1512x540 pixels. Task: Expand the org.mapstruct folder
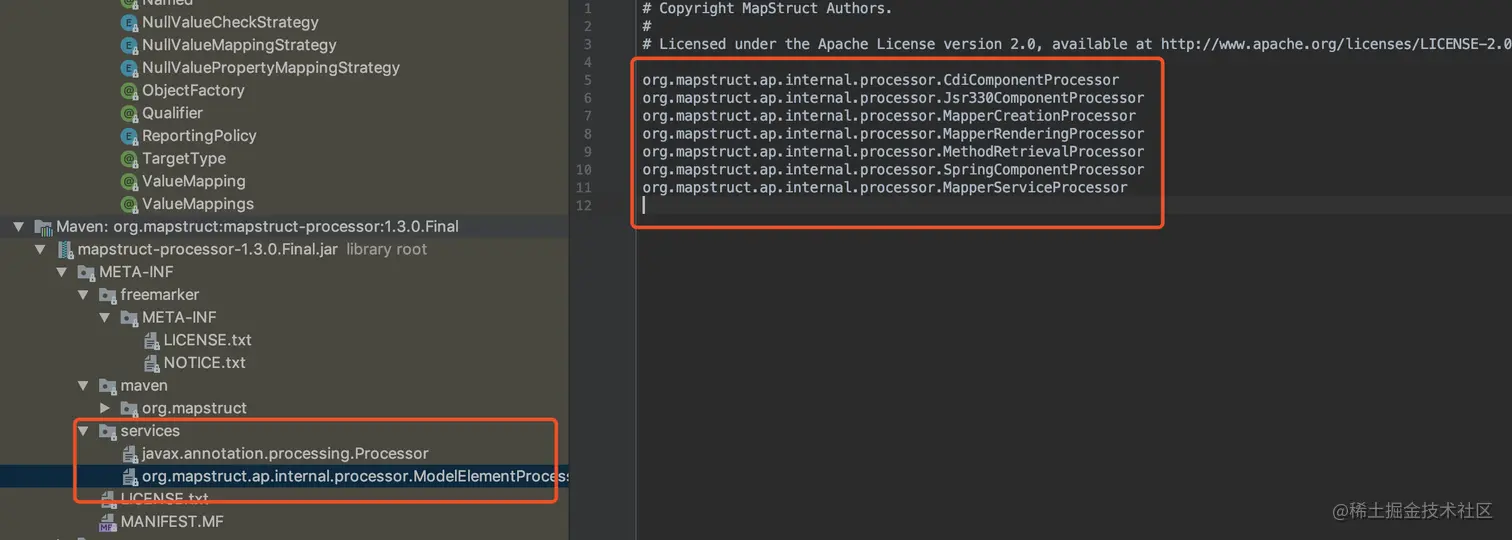pos(105,409)
